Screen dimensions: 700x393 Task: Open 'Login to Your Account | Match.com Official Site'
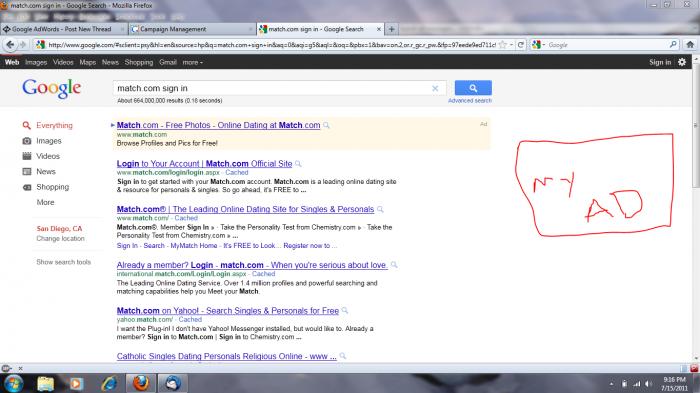click(204, 164)
